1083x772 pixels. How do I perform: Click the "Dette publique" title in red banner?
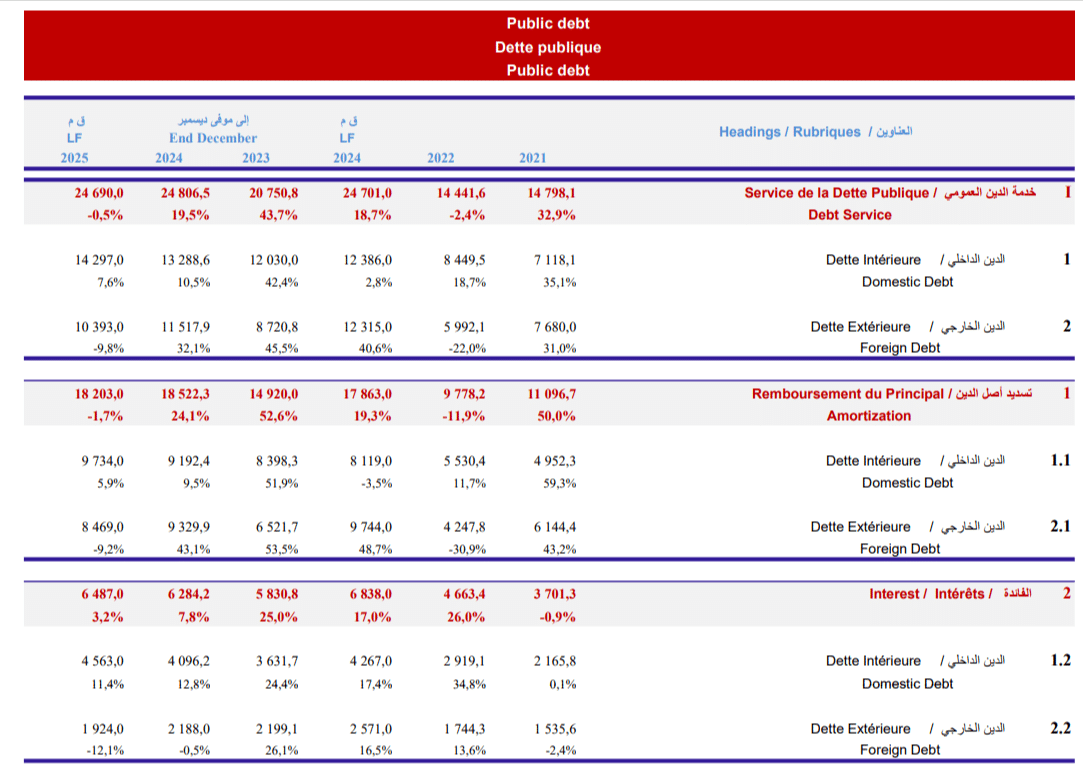(x=547, y=47)
